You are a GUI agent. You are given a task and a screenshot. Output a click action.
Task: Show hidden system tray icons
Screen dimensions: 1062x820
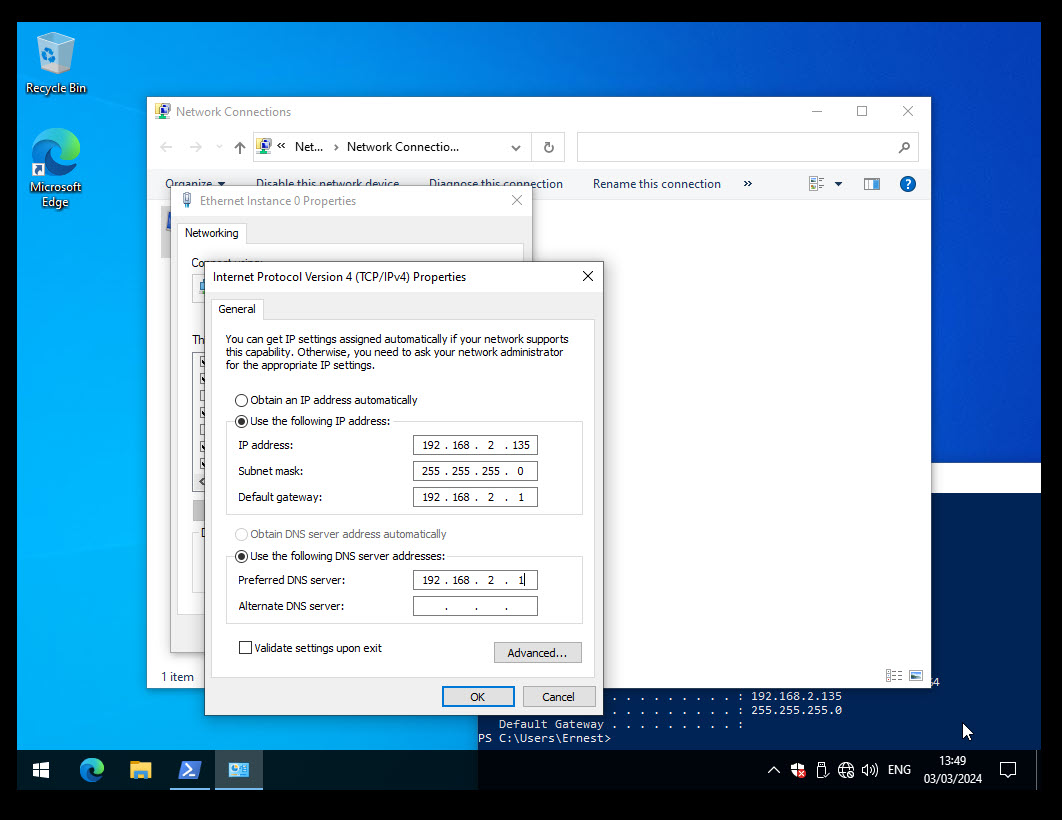pyautogui.click(x=773, y=770)
